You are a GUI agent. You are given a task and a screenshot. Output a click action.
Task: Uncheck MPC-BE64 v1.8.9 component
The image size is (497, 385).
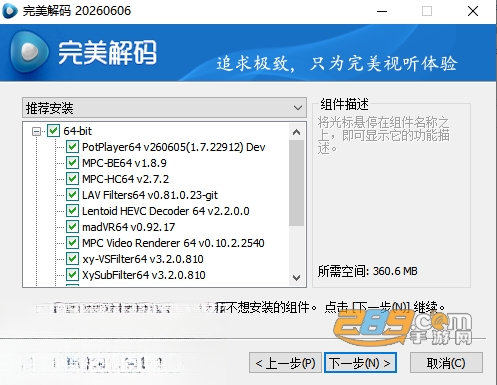[x=72, y=163]
